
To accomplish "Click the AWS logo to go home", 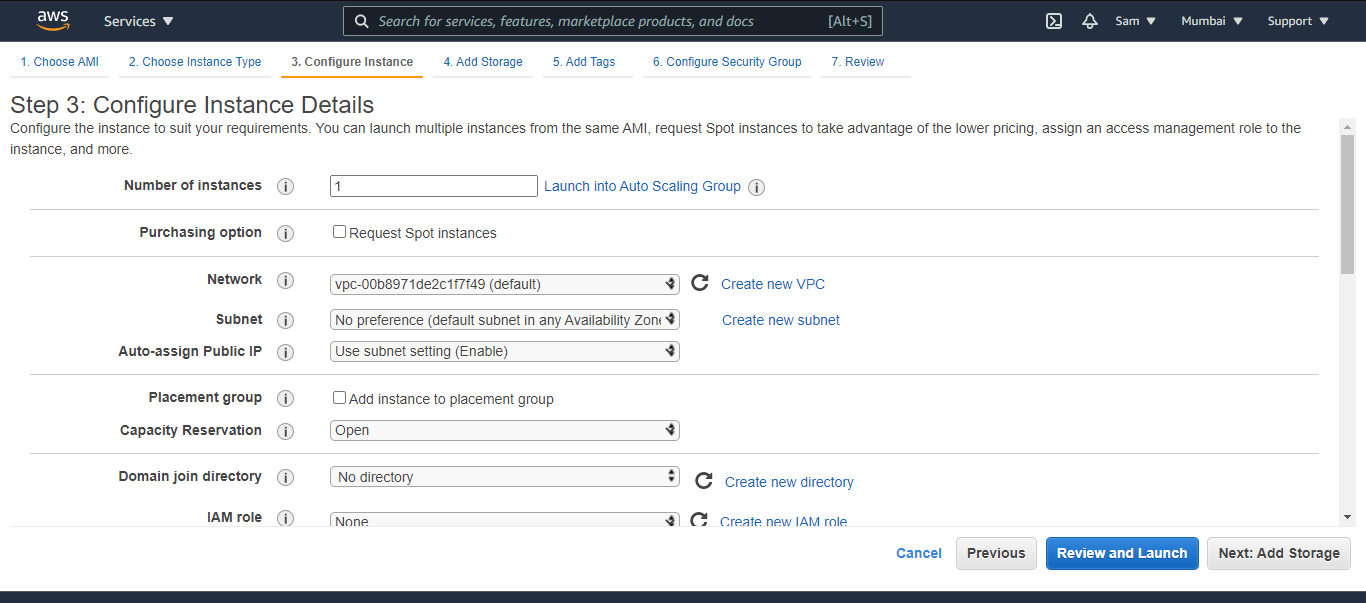I will tap(53, 20).
